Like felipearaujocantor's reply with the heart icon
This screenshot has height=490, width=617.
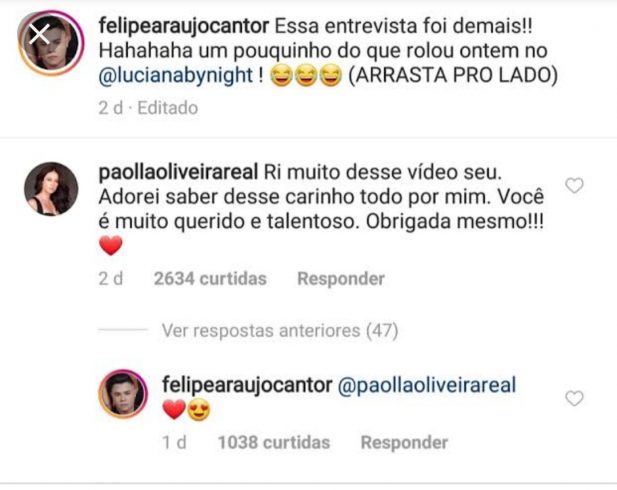[x=574, y=398]
